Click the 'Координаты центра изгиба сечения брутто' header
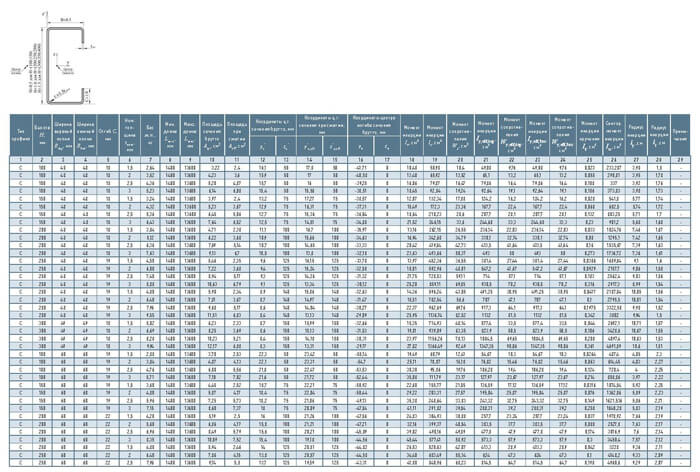The width and height of the screenshot is (700, 472). coord(374,125)
